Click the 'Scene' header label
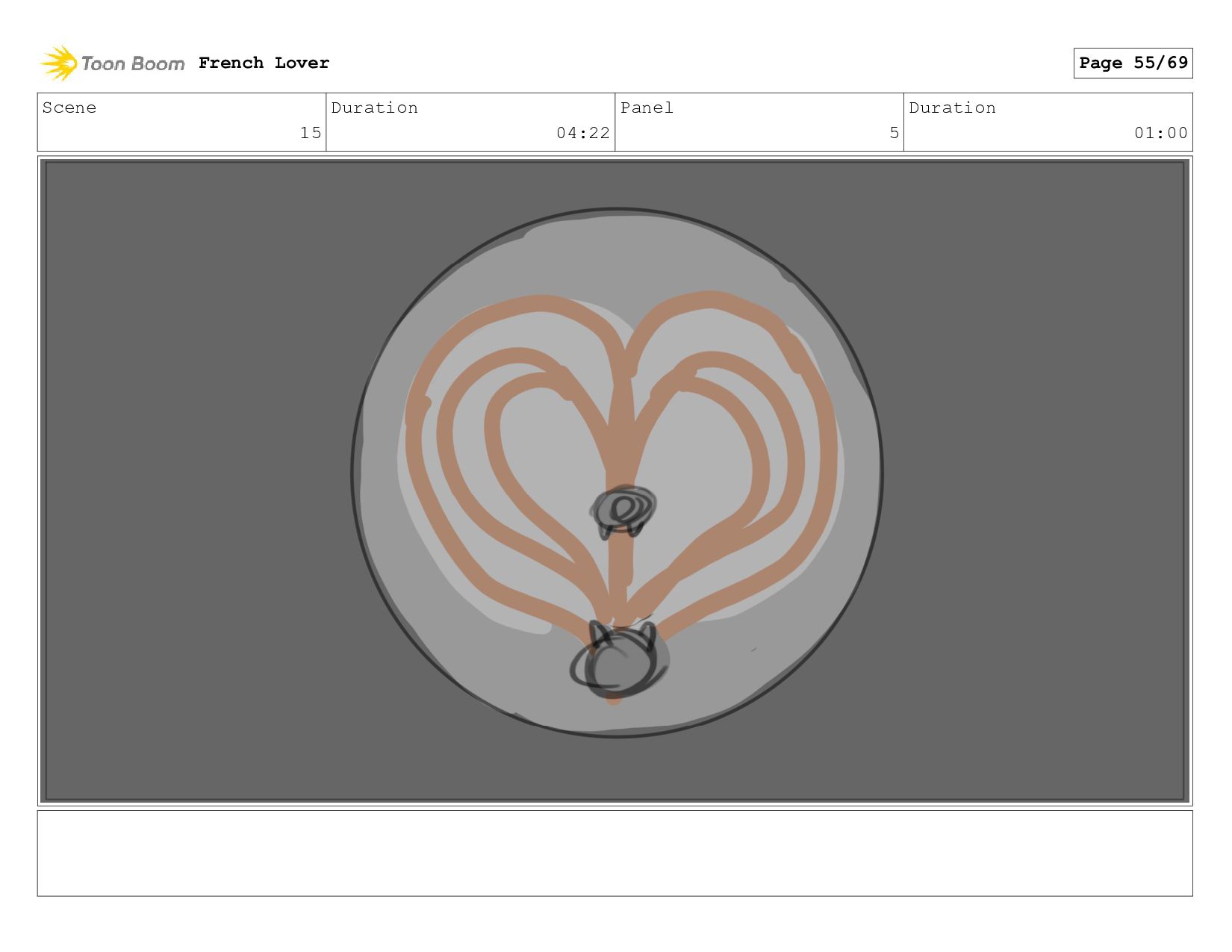 click(x=69, y=108)
